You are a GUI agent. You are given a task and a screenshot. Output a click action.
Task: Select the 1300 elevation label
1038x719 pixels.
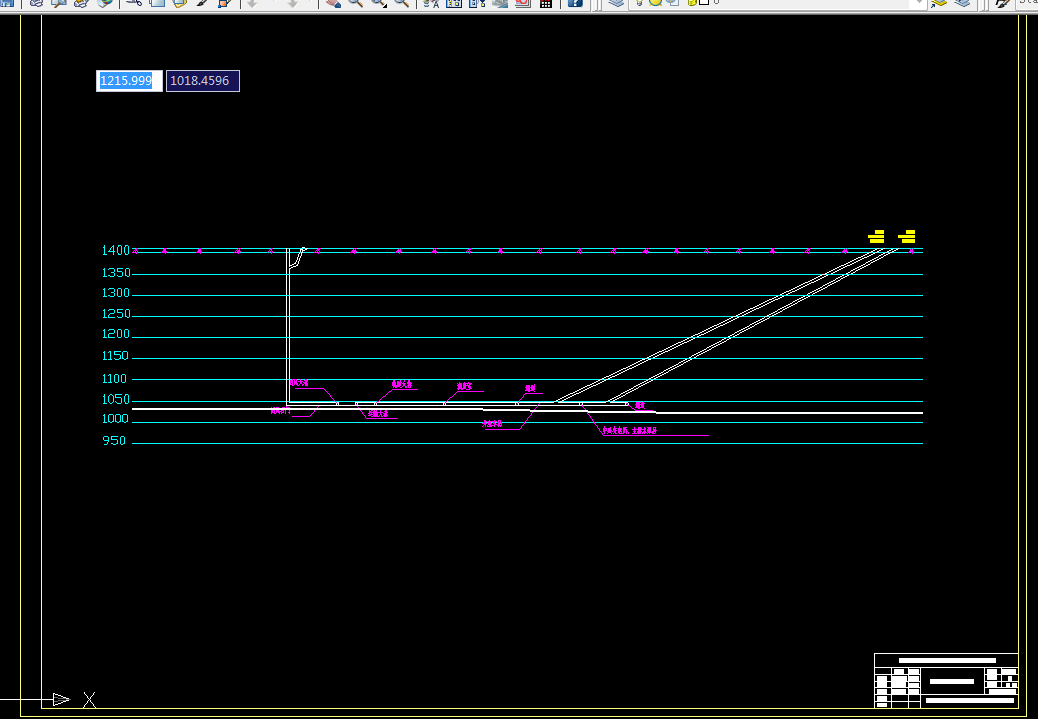point(116,293)
